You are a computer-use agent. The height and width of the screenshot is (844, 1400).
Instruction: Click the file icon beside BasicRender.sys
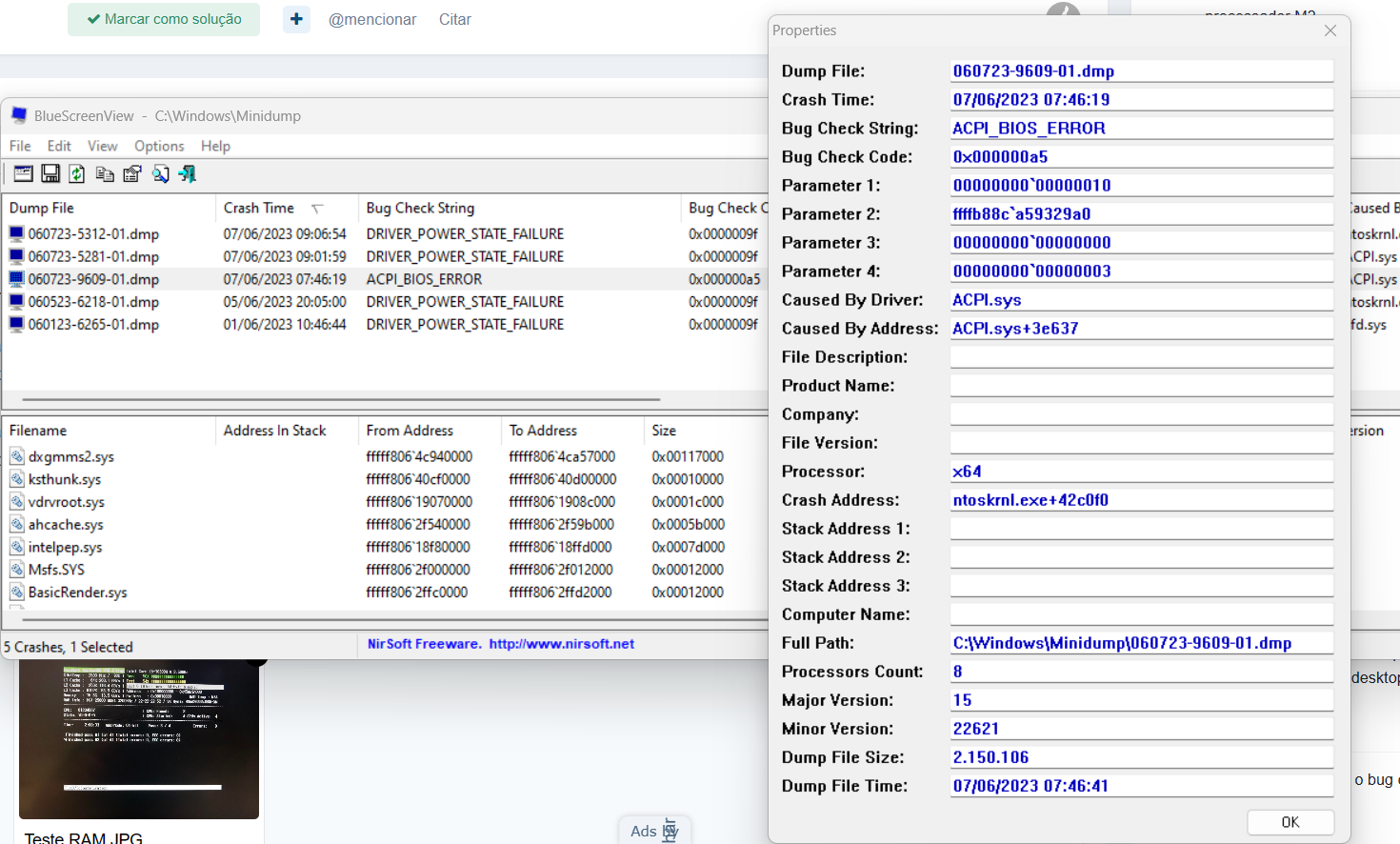17,592
